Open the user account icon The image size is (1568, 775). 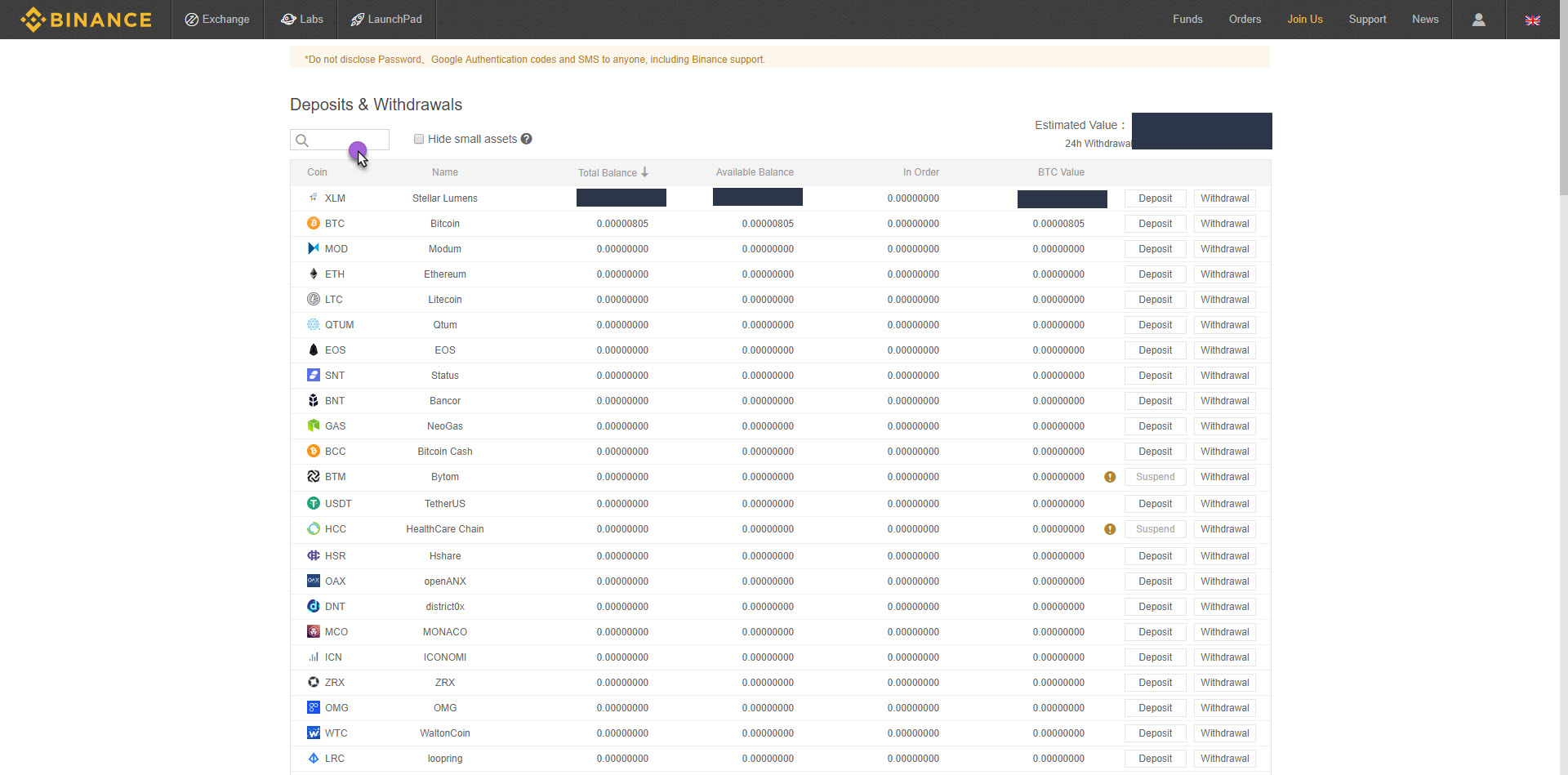[x=1478, y=20]
